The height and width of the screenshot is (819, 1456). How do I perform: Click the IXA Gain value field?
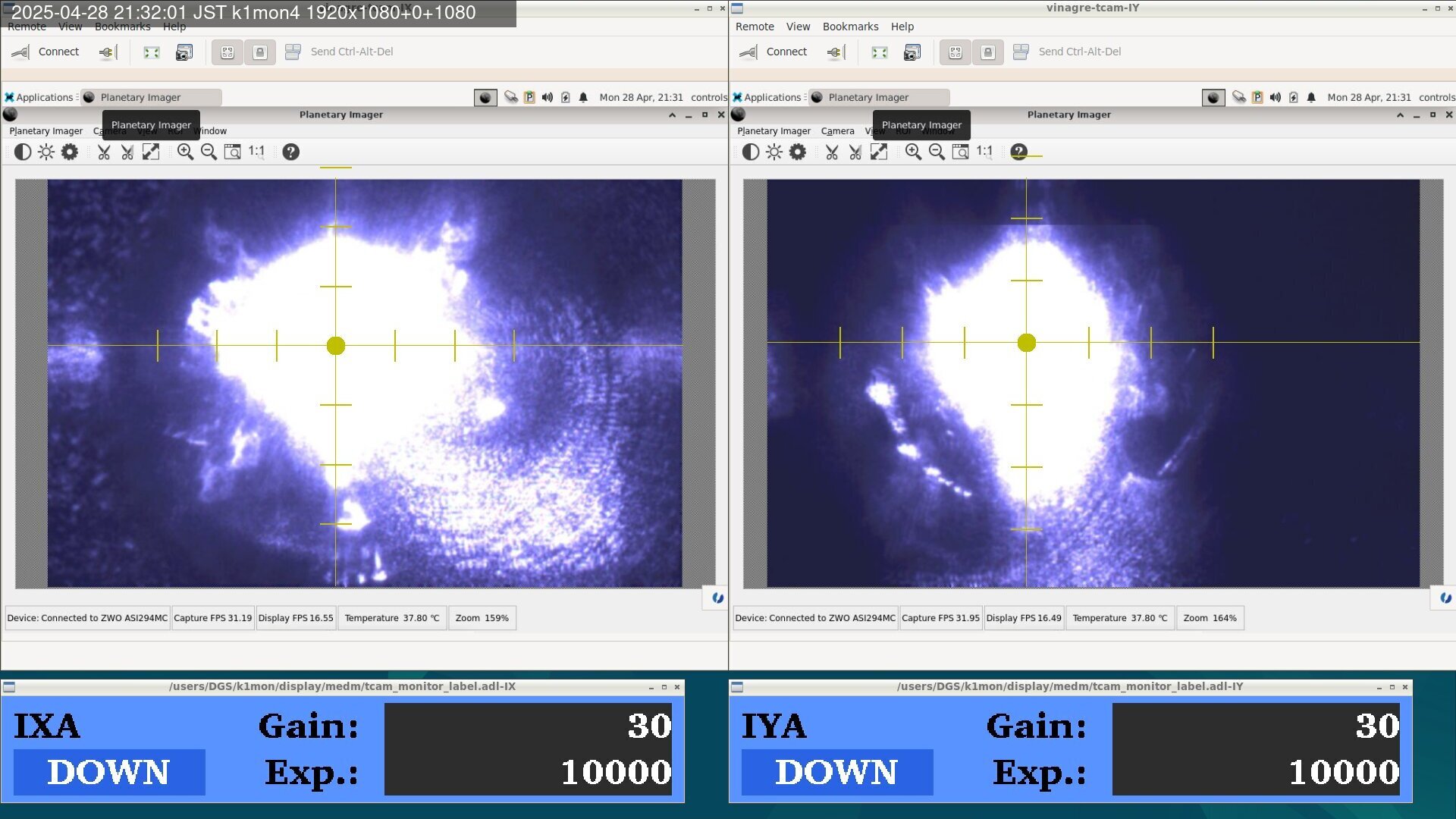[x=528, y=726]
